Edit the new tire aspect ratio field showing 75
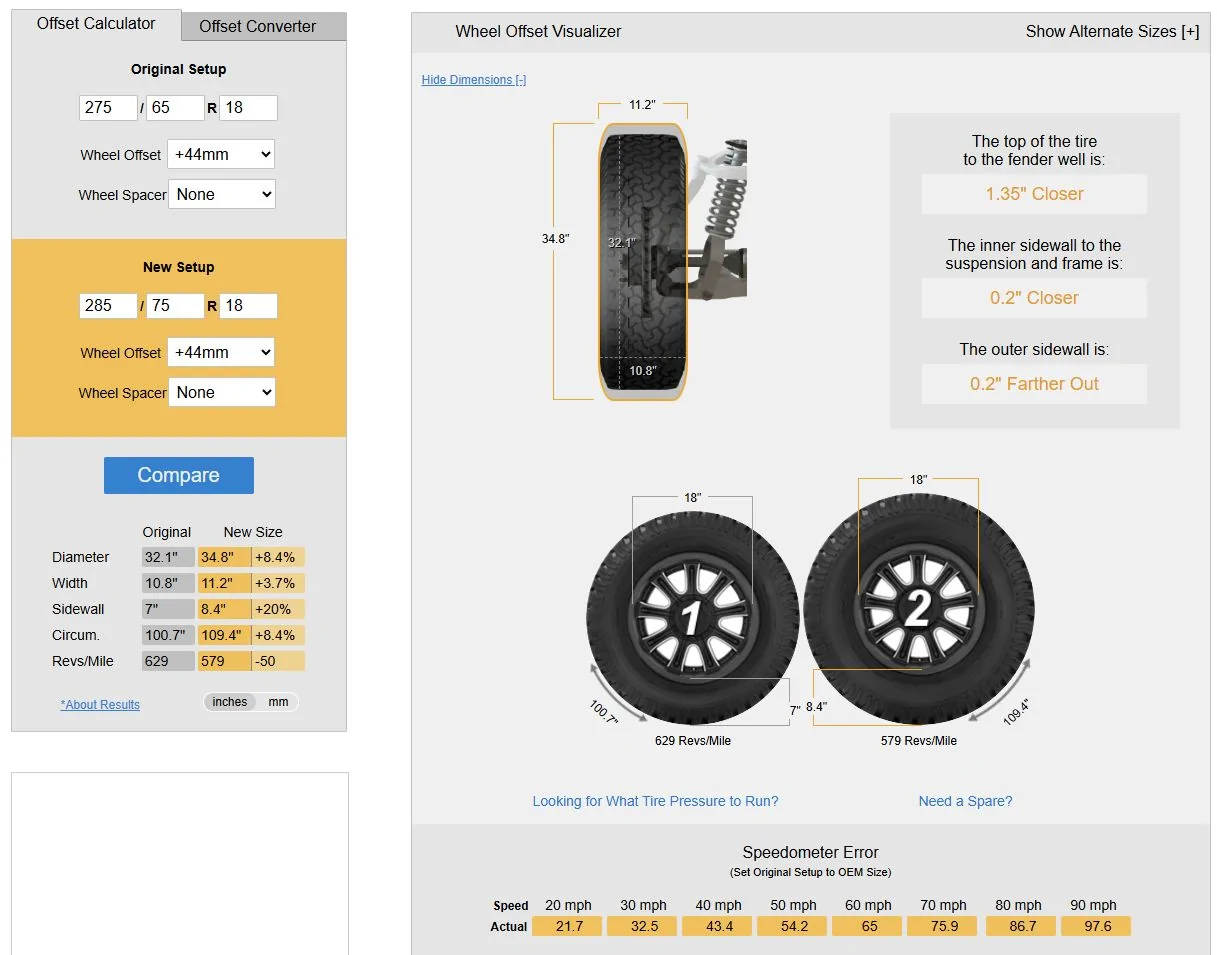 (174, 306)
